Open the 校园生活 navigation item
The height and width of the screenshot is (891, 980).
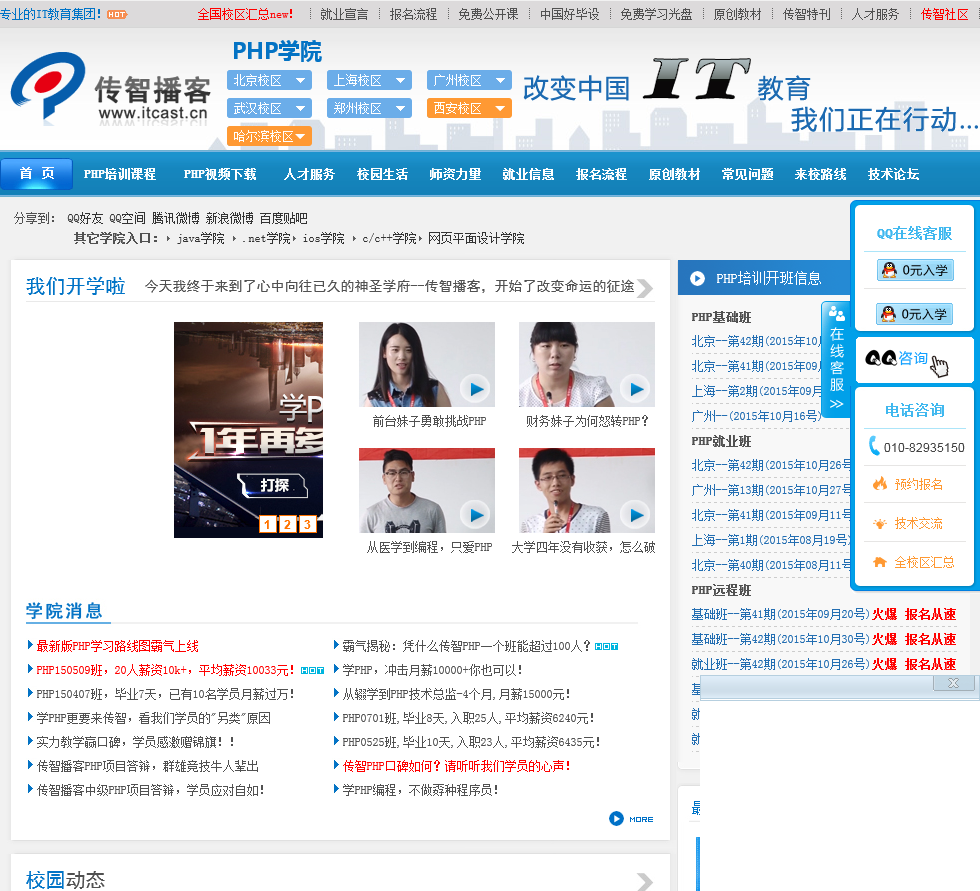382,174
